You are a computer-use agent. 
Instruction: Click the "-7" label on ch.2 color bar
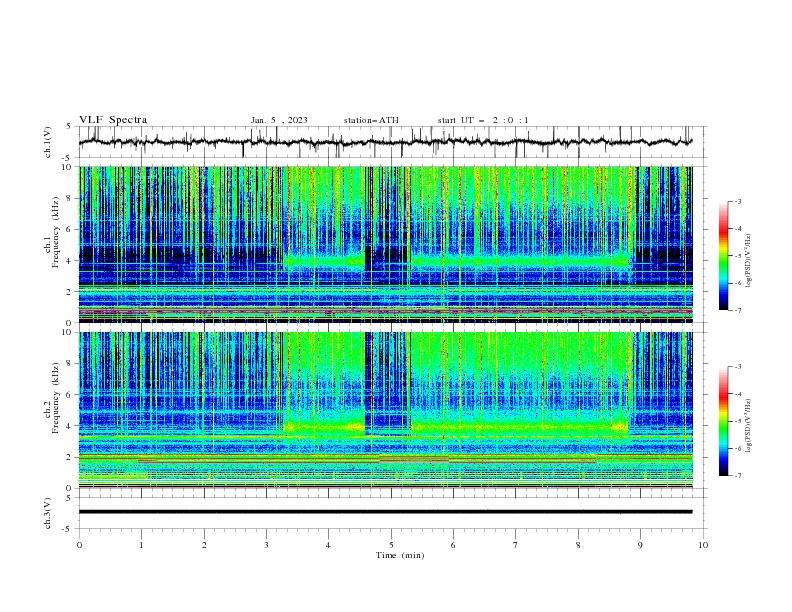(x=738, y=476)
